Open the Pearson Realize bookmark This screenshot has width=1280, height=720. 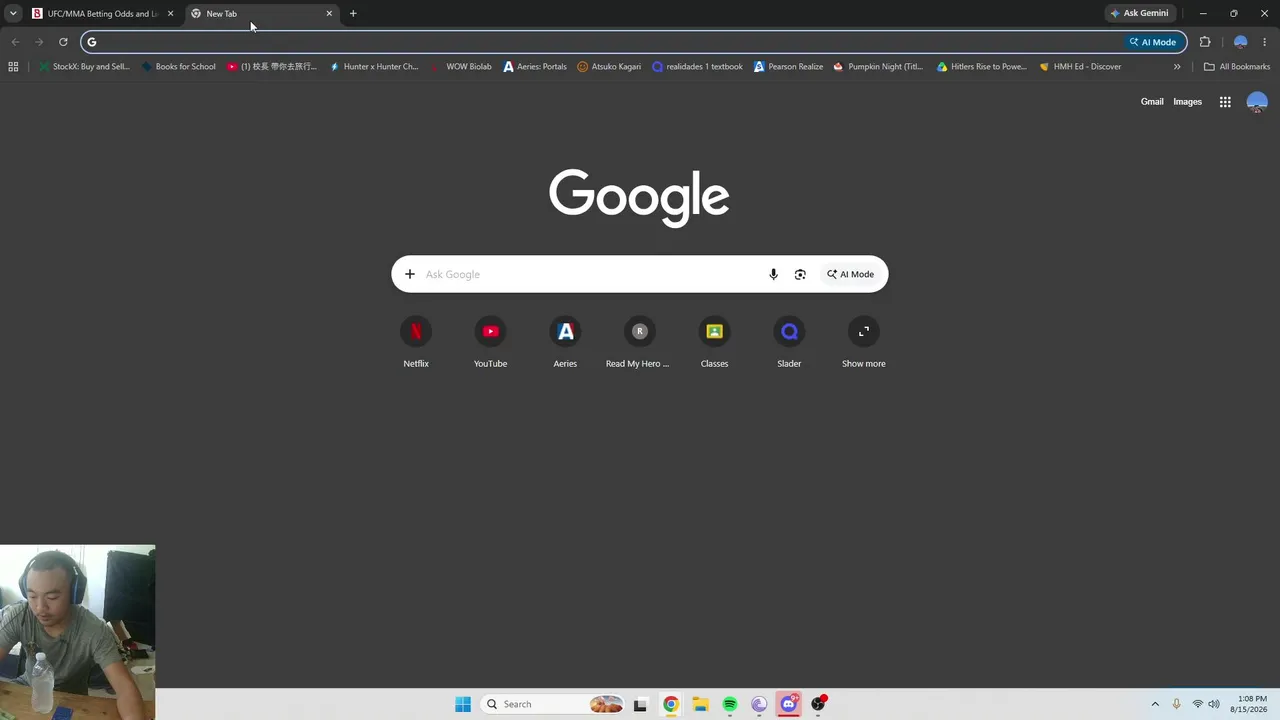(788, 67)
